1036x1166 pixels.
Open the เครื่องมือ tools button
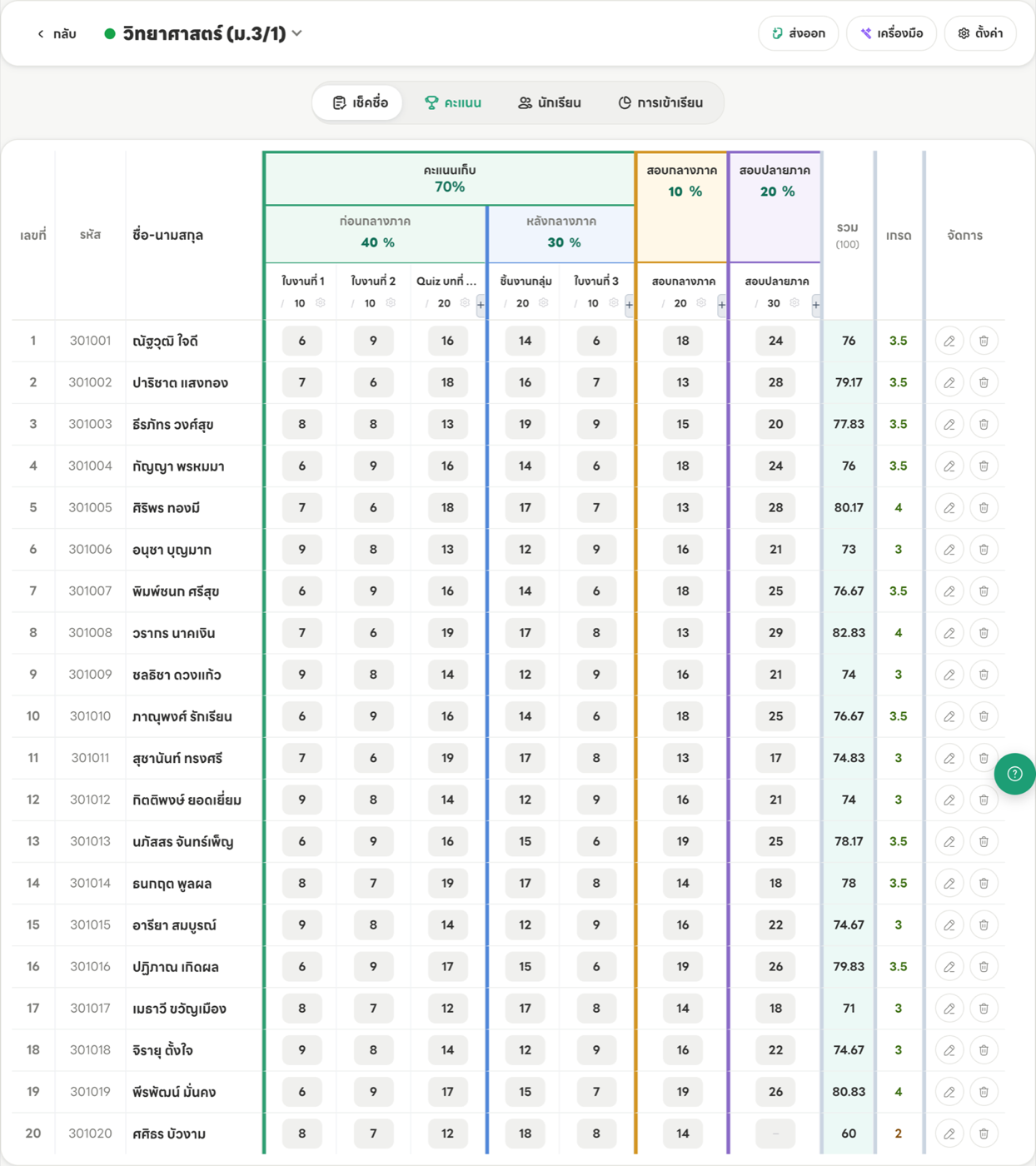891,33
